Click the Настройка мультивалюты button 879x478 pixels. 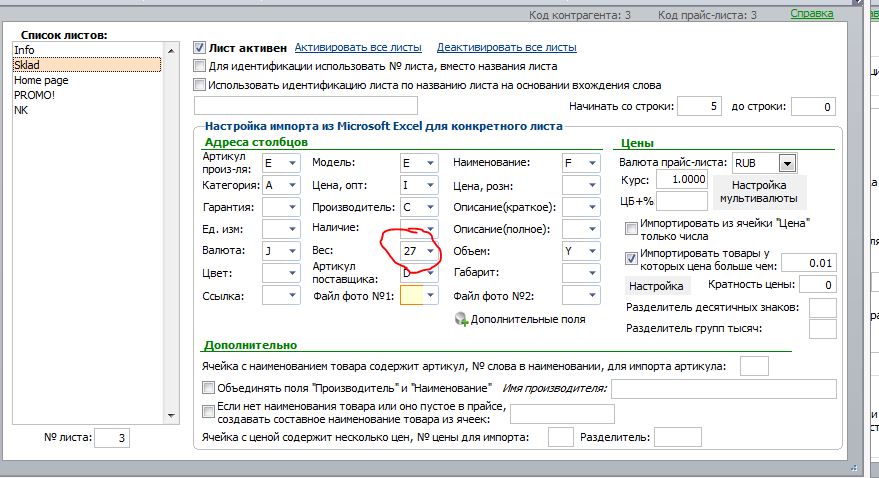pyautogui.click(x=758, y=192)
